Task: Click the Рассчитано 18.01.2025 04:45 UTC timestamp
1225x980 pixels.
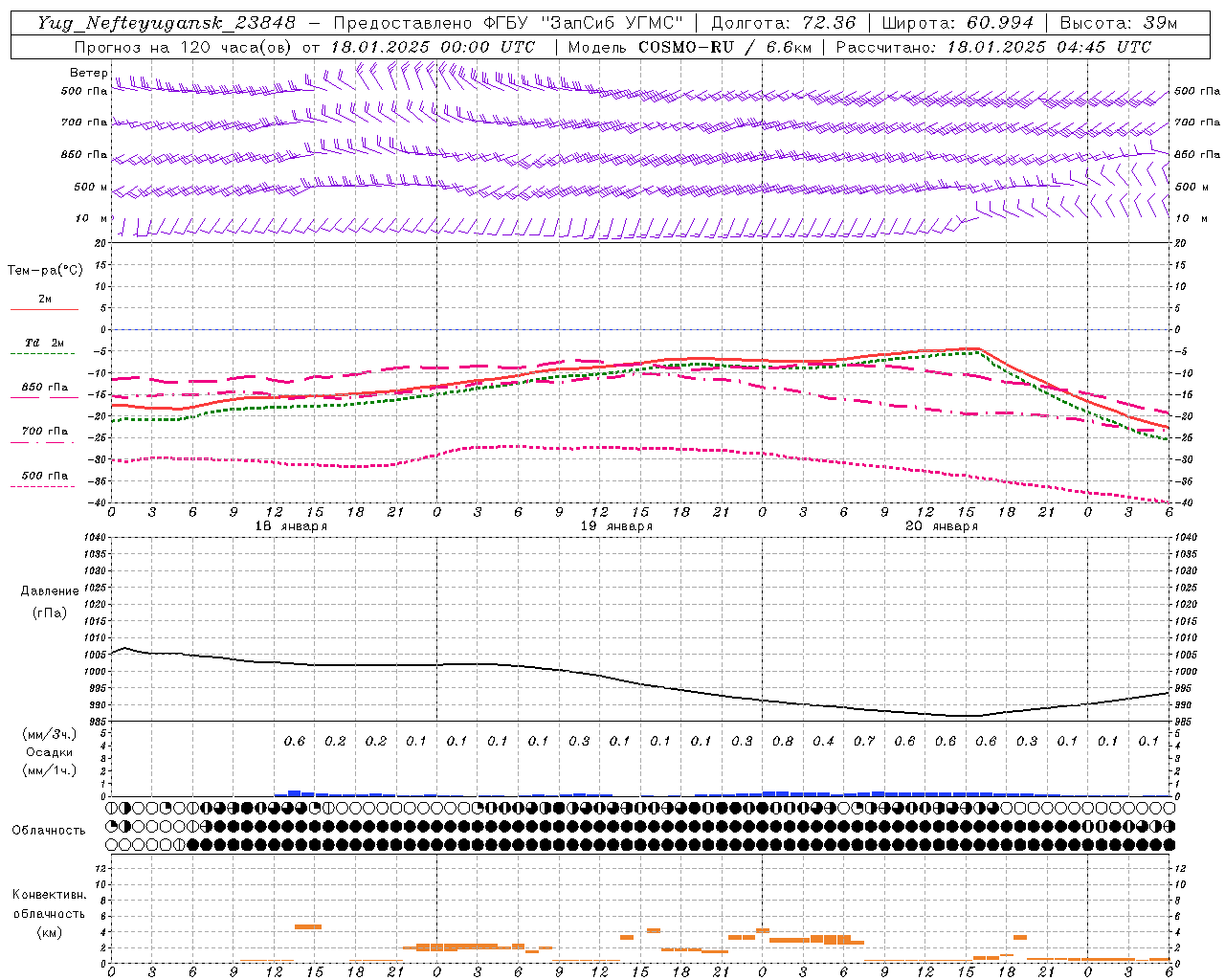Action: (994, 47)
